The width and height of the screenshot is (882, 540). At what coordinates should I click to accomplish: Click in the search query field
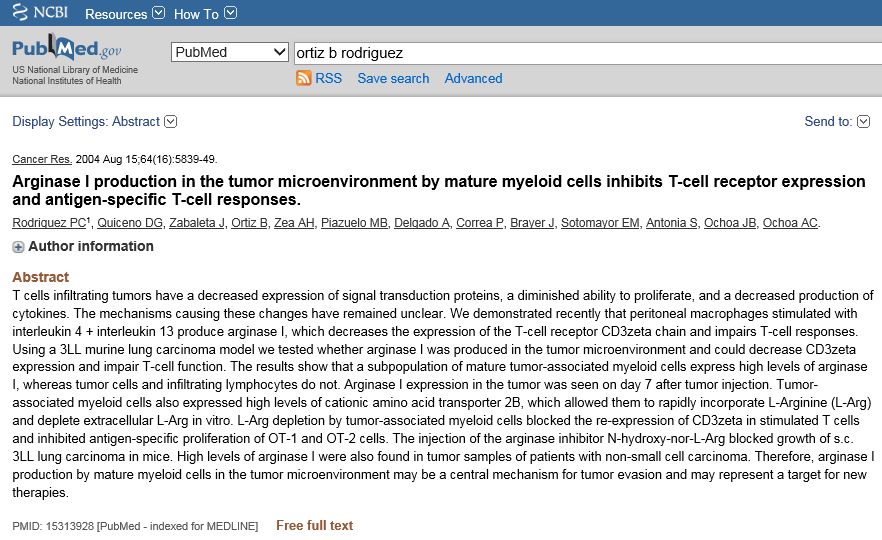(x=586, y=52)
